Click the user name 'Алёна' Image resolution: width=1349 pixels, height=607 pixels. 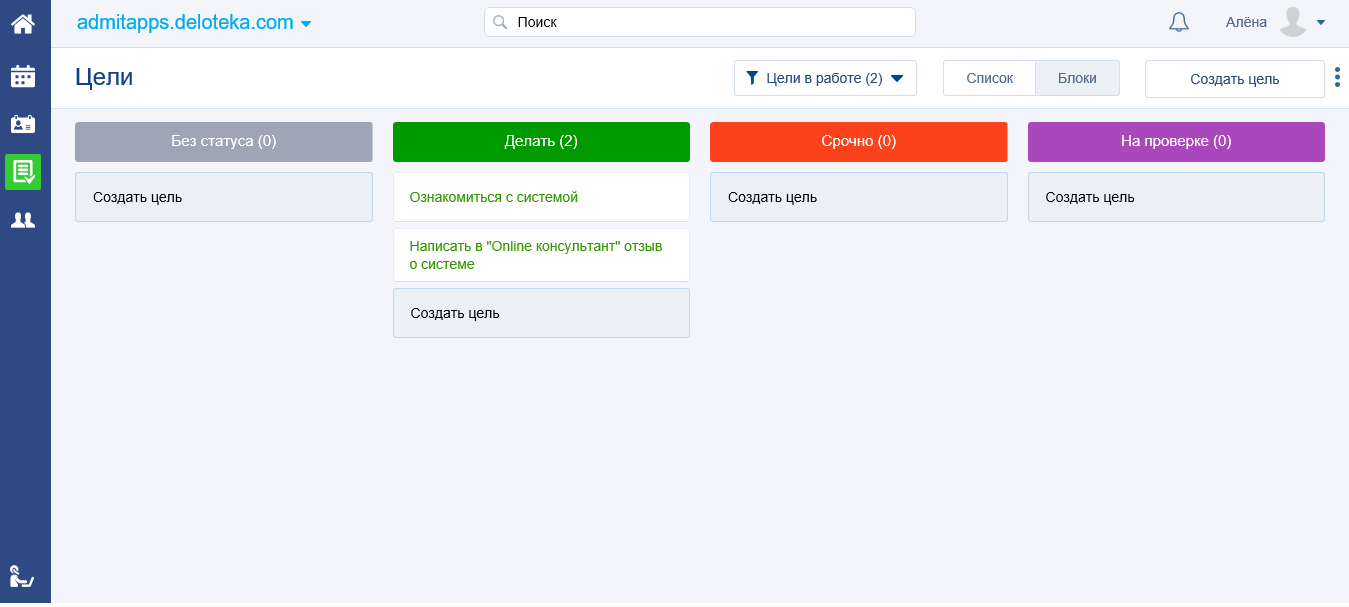[1246, 22]
